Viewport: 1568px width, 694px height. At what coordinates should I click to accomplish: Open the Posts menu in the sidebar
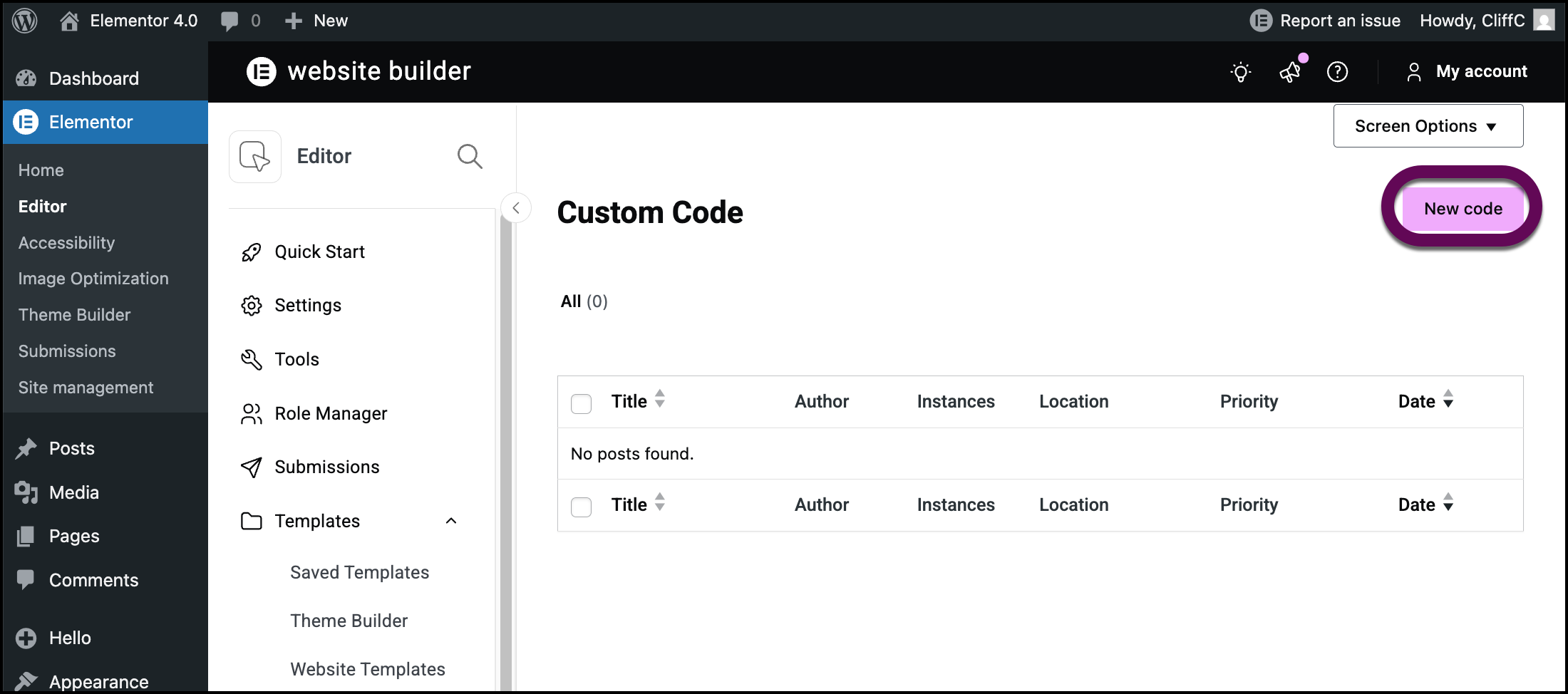coord(71,448)
